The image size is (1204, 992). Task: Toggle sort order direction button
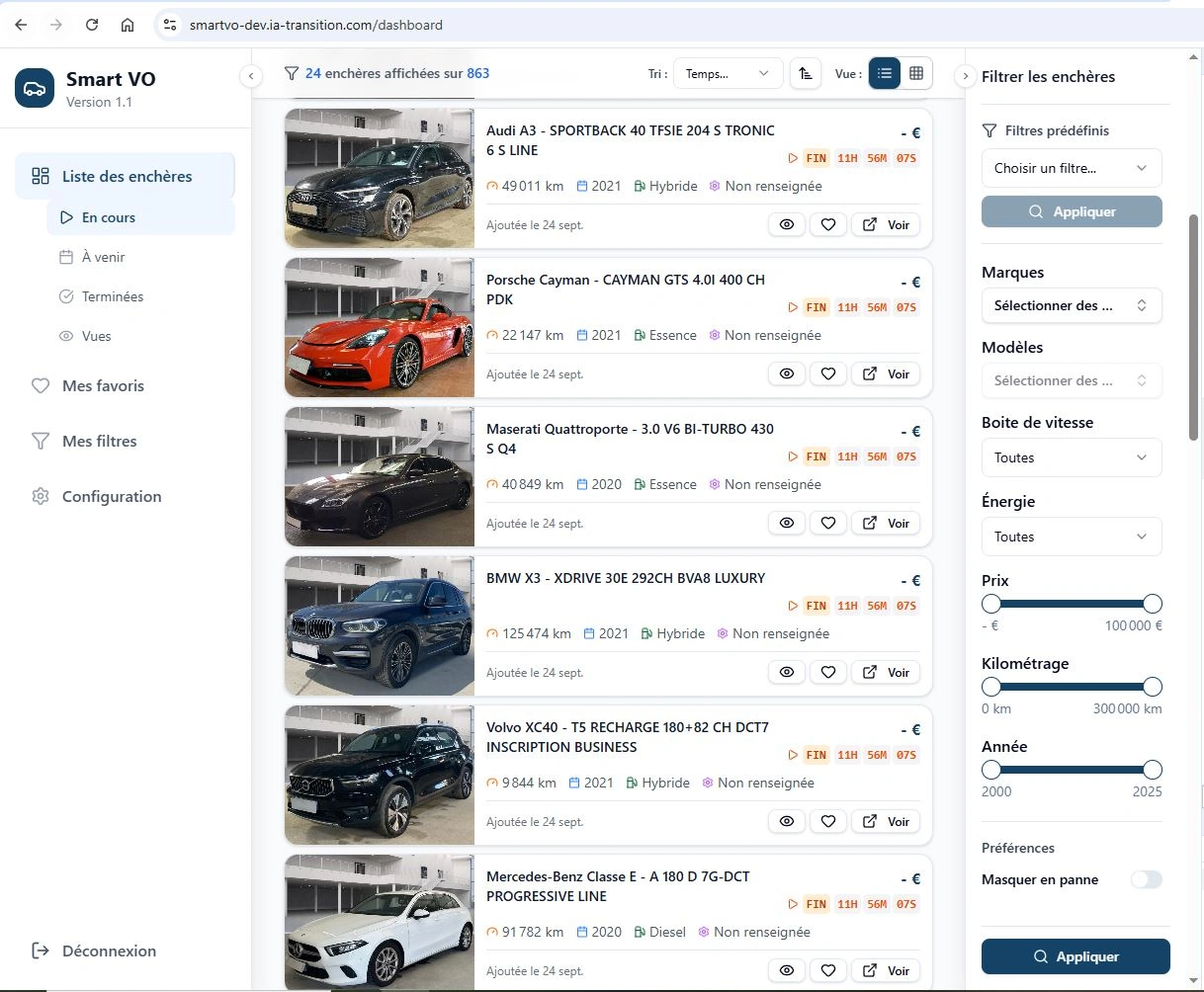pyautogui.click(x=806, y=73)
